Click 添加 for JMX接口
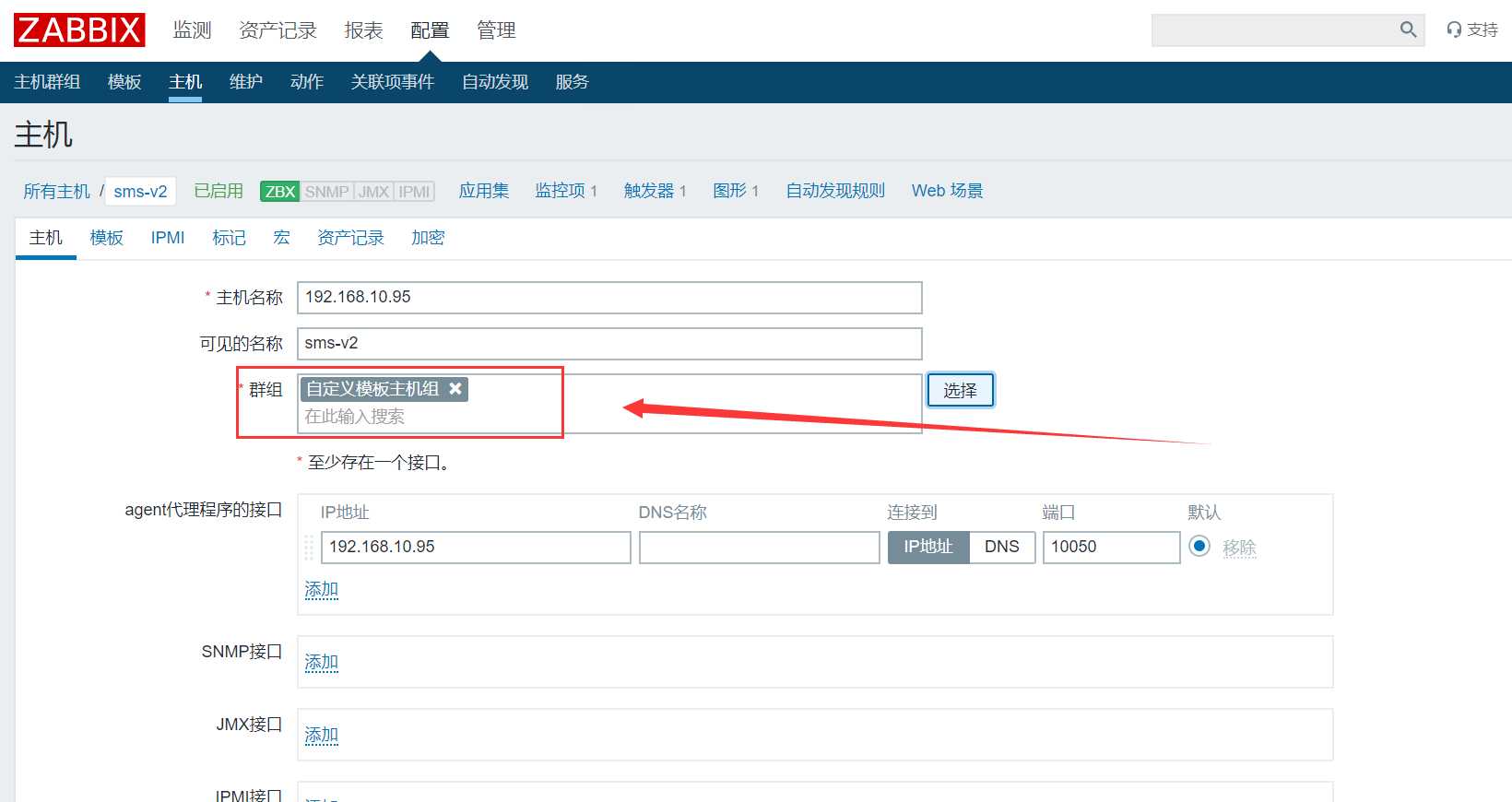This screenshot has height=802, width=1512. click(322, 735)
